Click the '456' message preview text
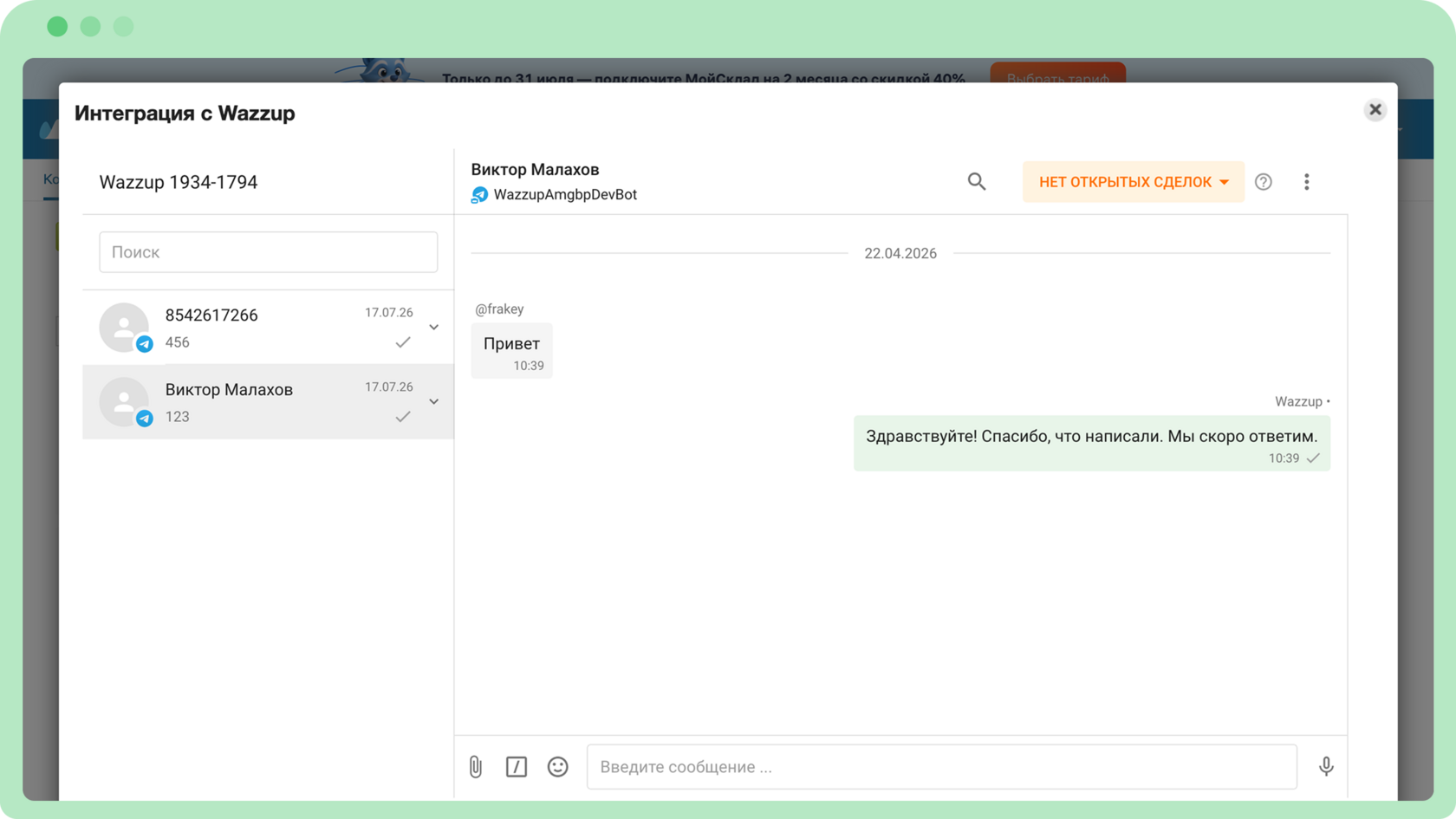This screenshot has width=1456, height=819. [x=178, y=342]
